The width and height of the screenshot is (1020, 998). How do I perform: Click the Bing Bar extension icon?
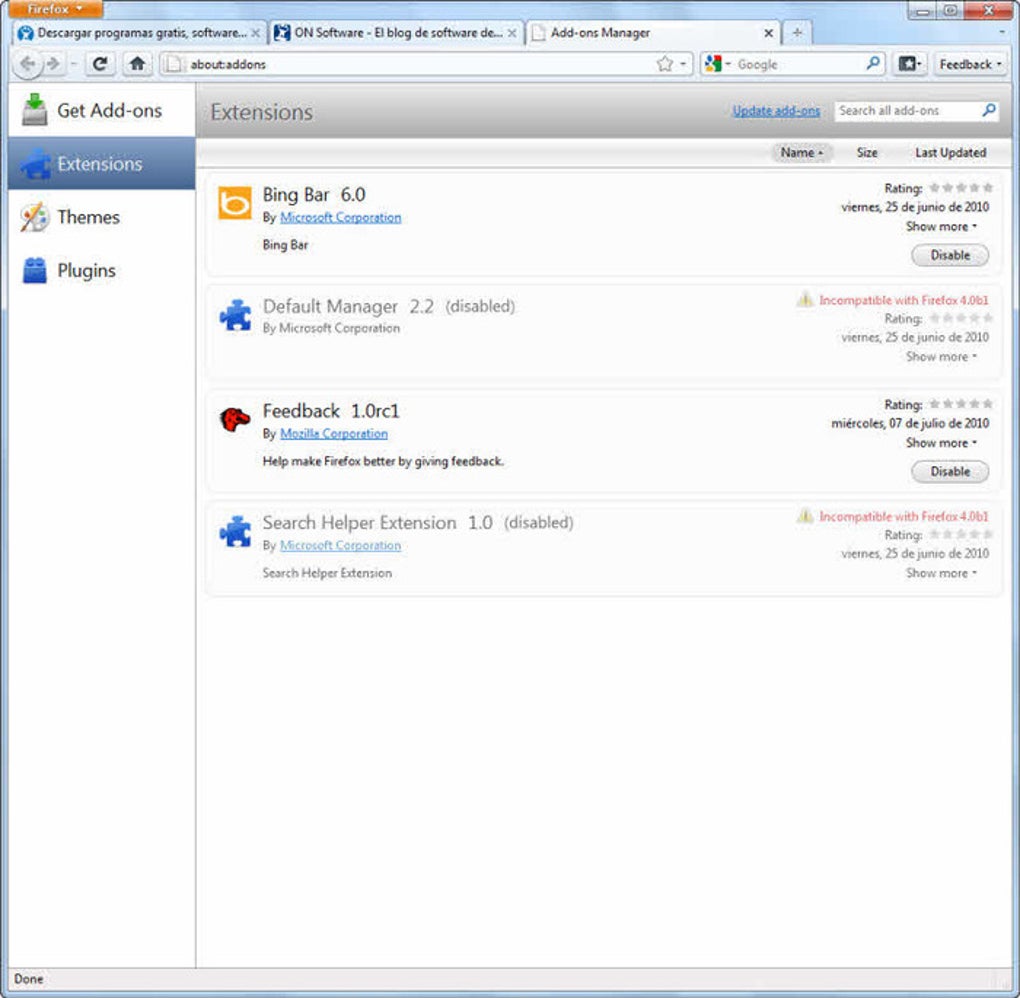tap(234, 203)
